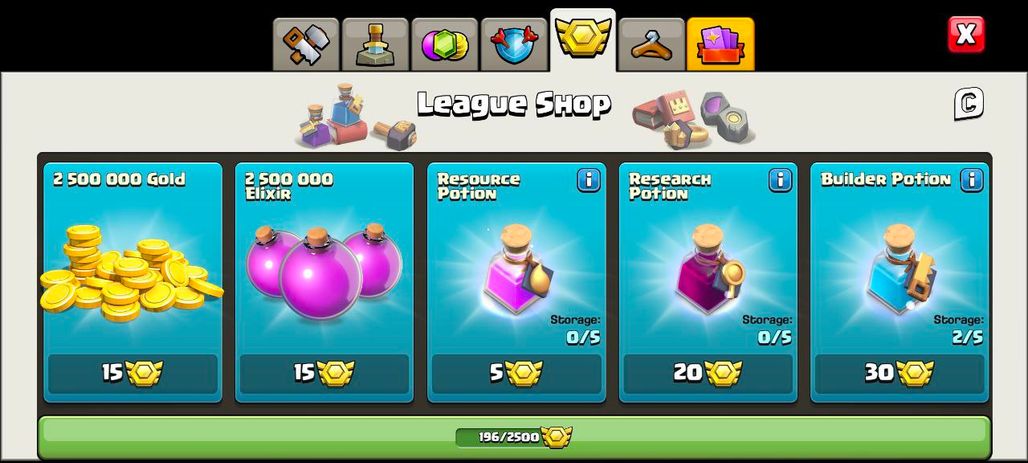Buy 2 500 000 Elixir for 15 medals

325,373
